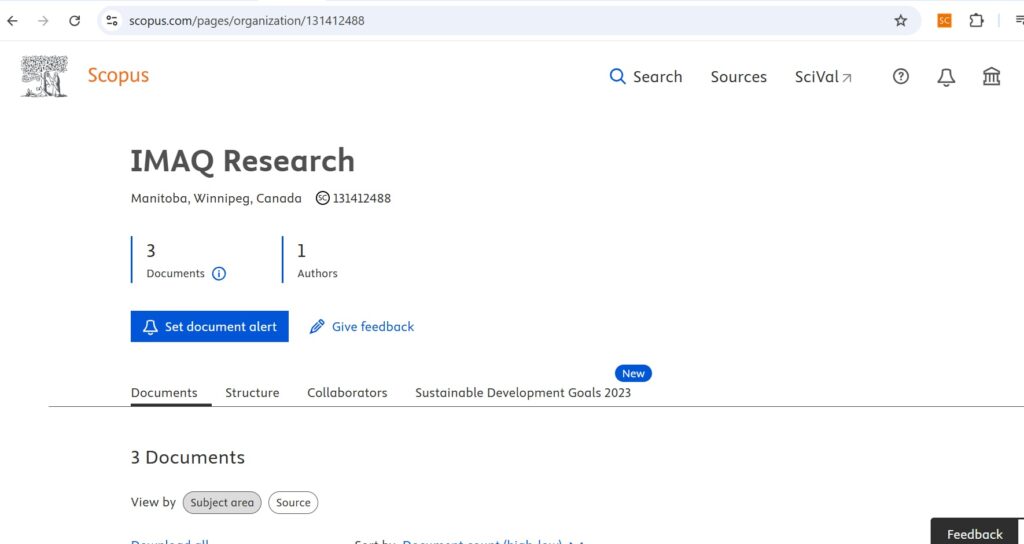1024x544 pixels.
Task: Open the Scopus home link
Action: coord(118,76)
